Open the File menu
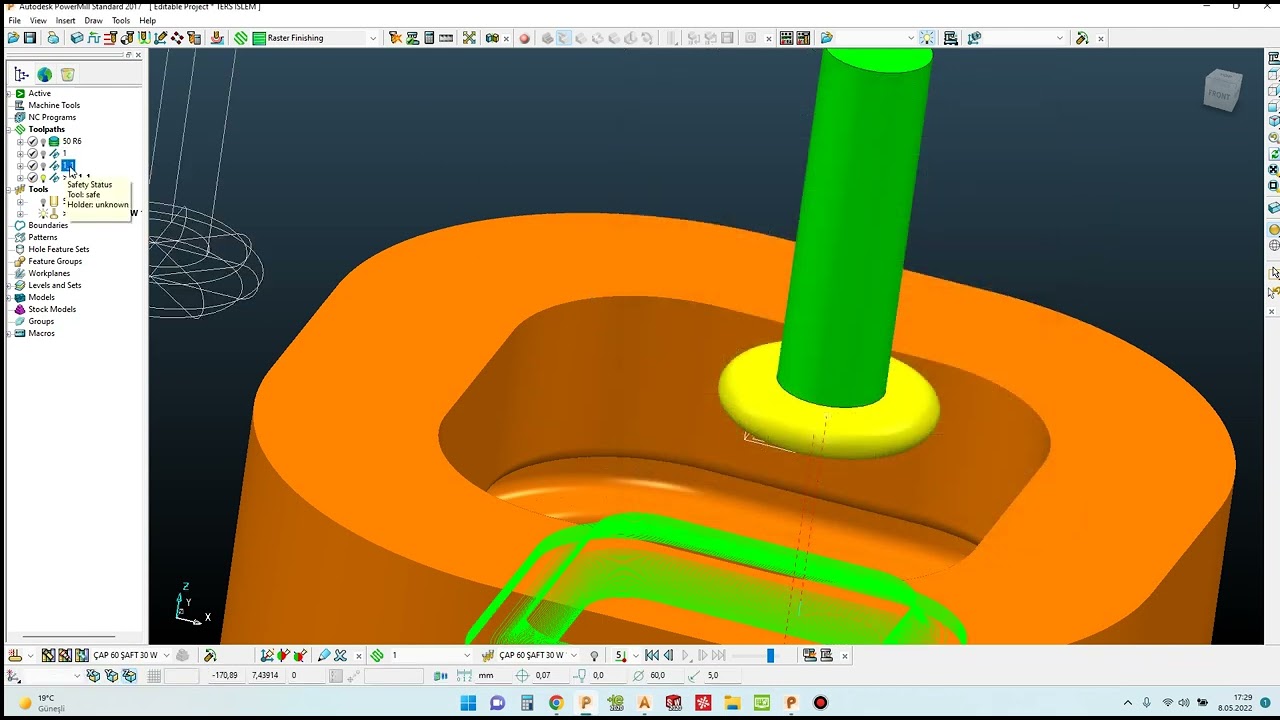 (x=14, y=20)
